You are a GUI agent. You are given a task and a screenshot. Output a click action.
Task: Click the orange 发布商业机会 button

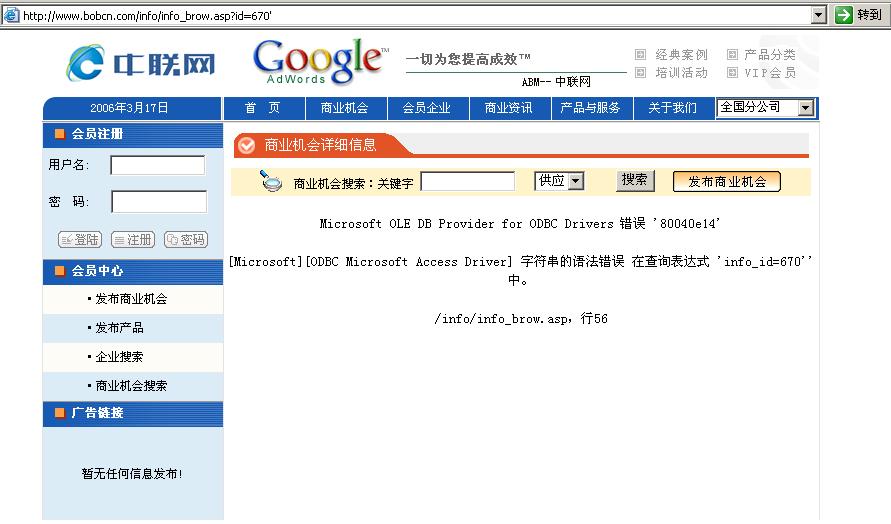tap(727, 182)
